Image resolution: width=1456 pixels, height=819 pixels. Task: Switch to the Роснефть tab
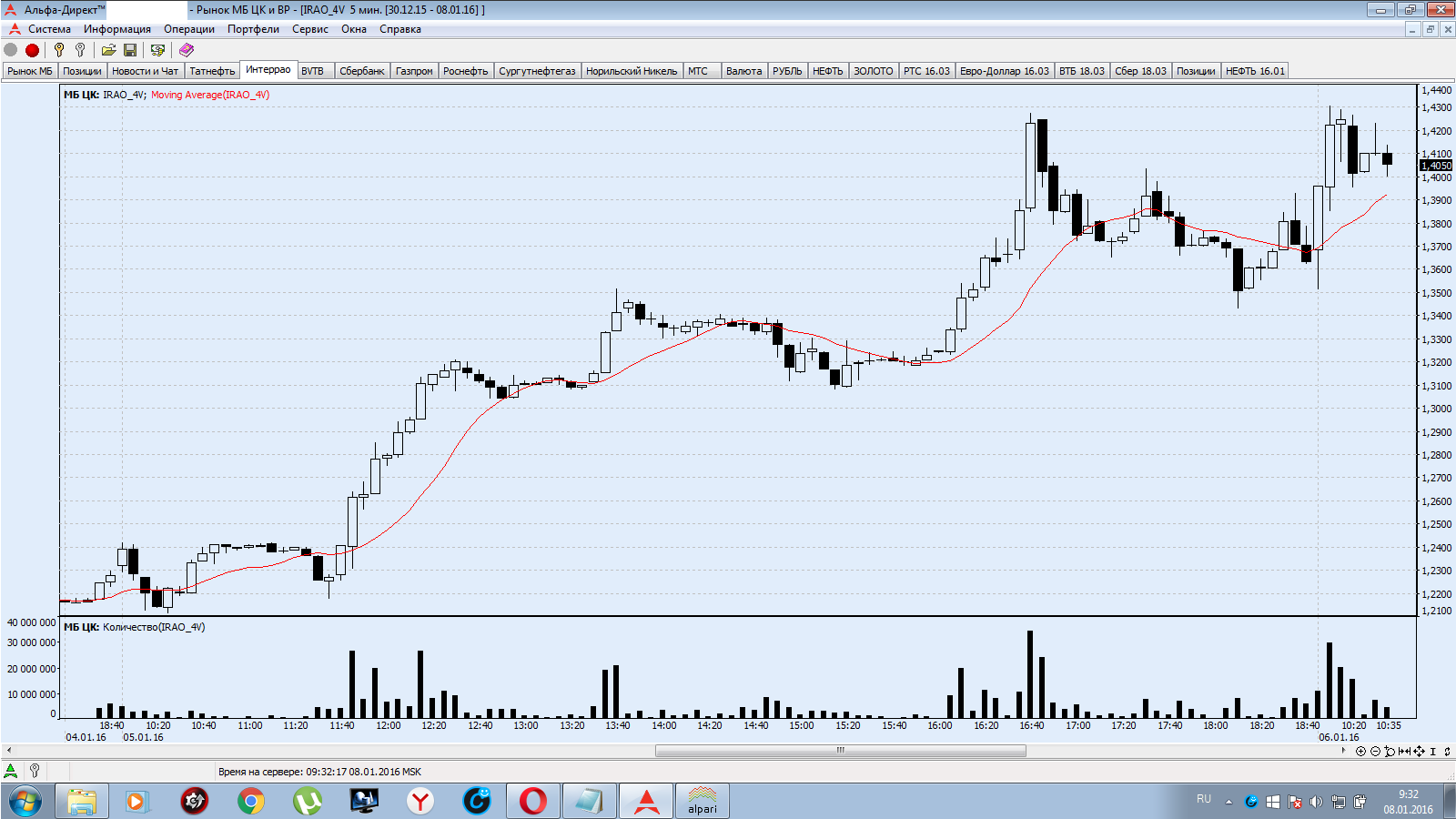coord(465,71)
